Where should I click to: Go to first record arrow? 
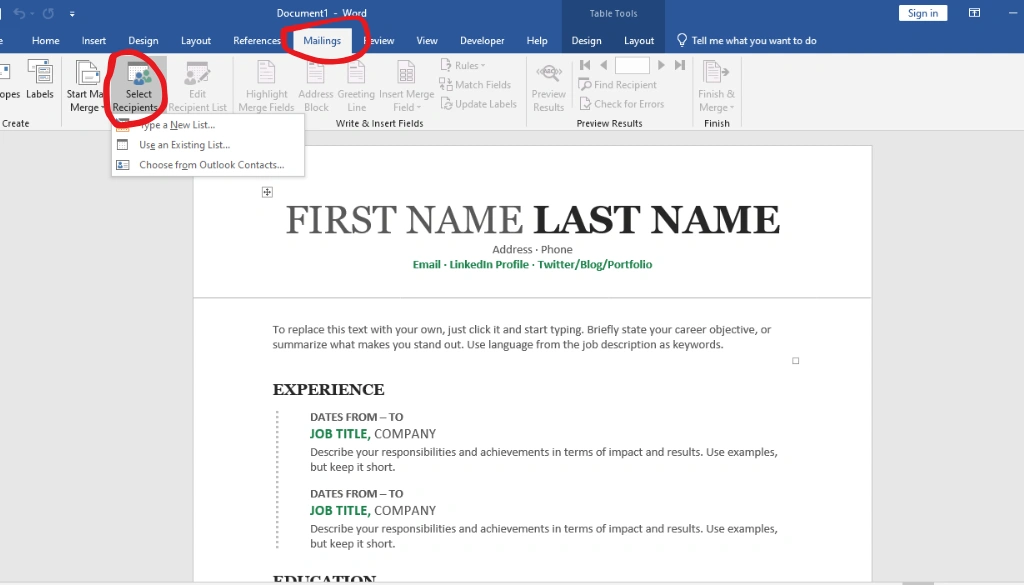[584, 65]
